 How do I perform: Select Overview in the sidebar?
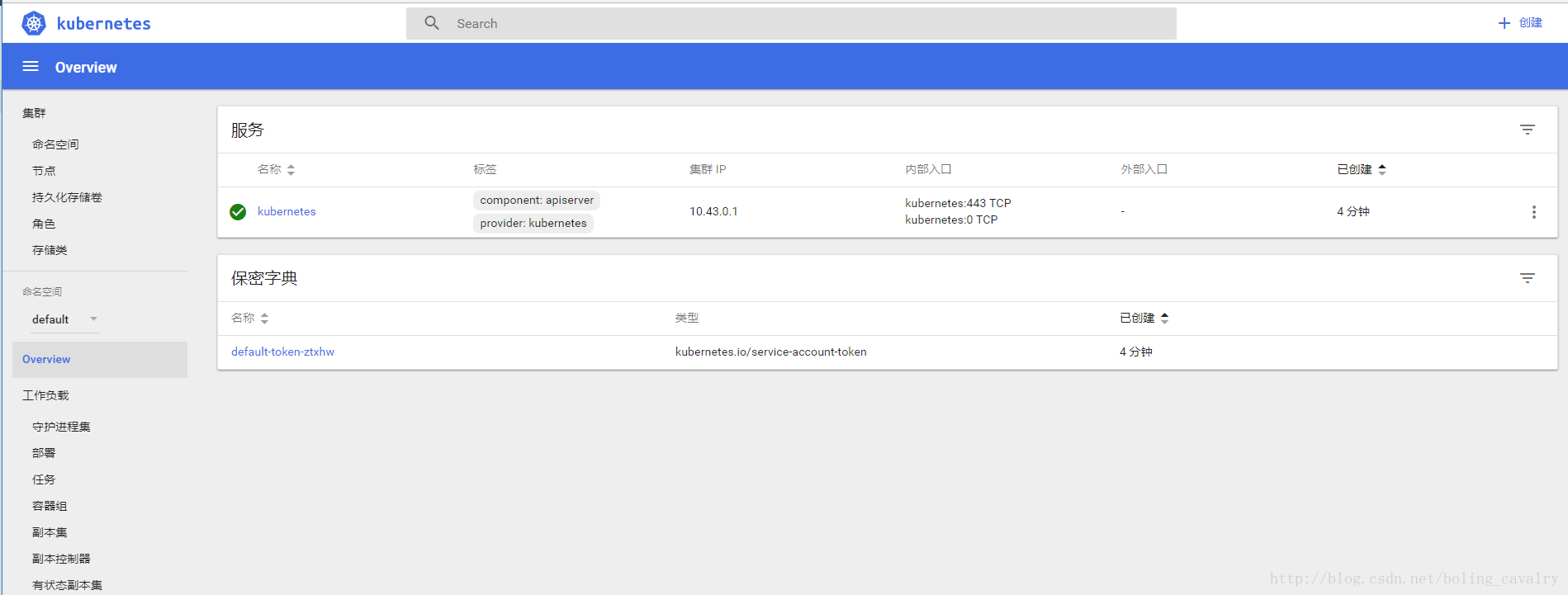[x=100, y=359]
